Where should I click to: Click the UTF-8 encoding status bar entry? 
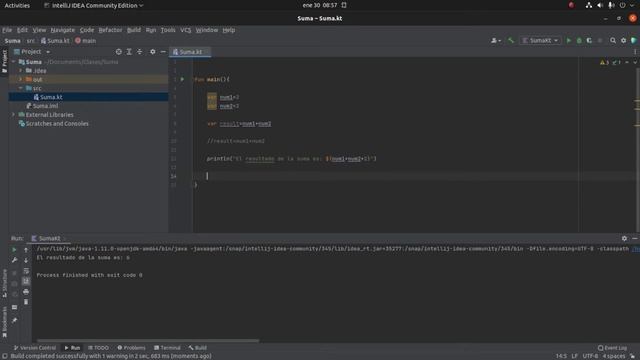point(590,356)
